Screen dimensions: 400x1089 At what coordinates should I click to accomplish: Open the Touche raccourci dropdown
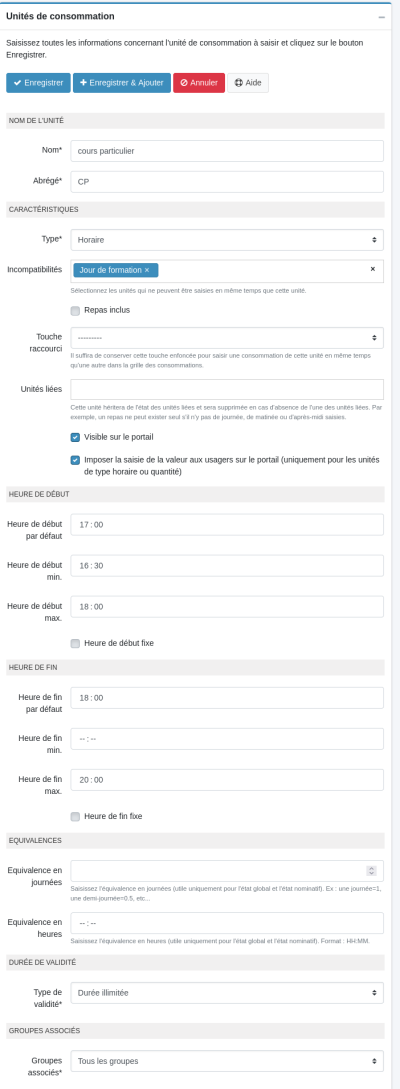227,338
